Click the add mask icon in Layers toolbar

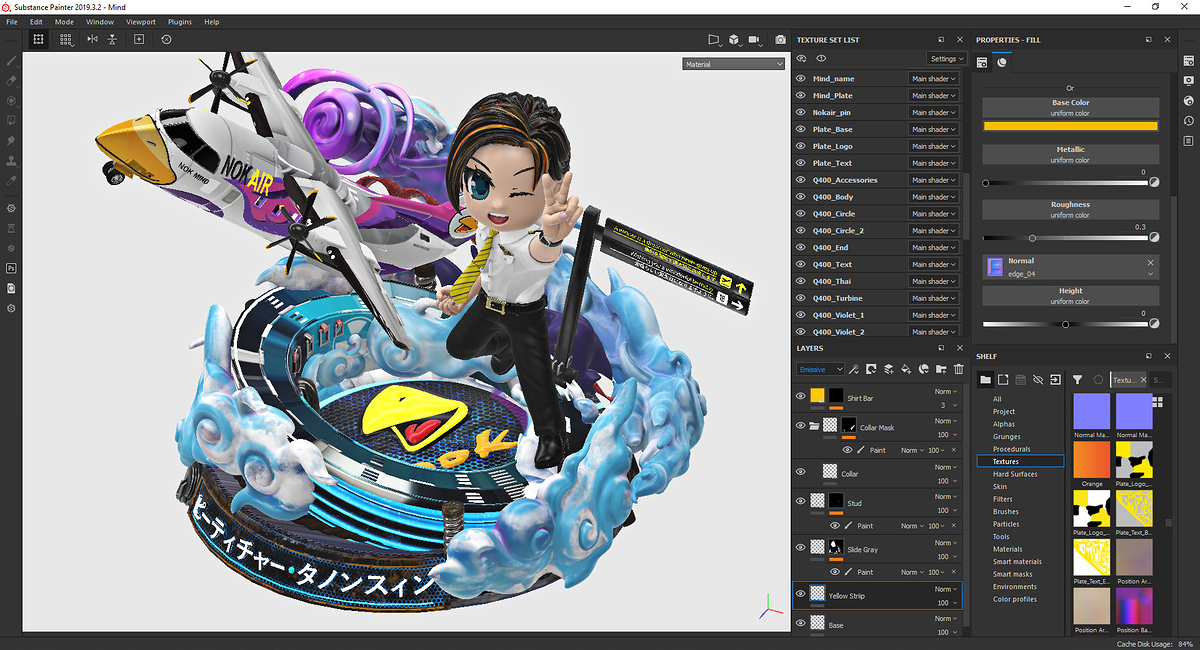[x=871, y=369]
